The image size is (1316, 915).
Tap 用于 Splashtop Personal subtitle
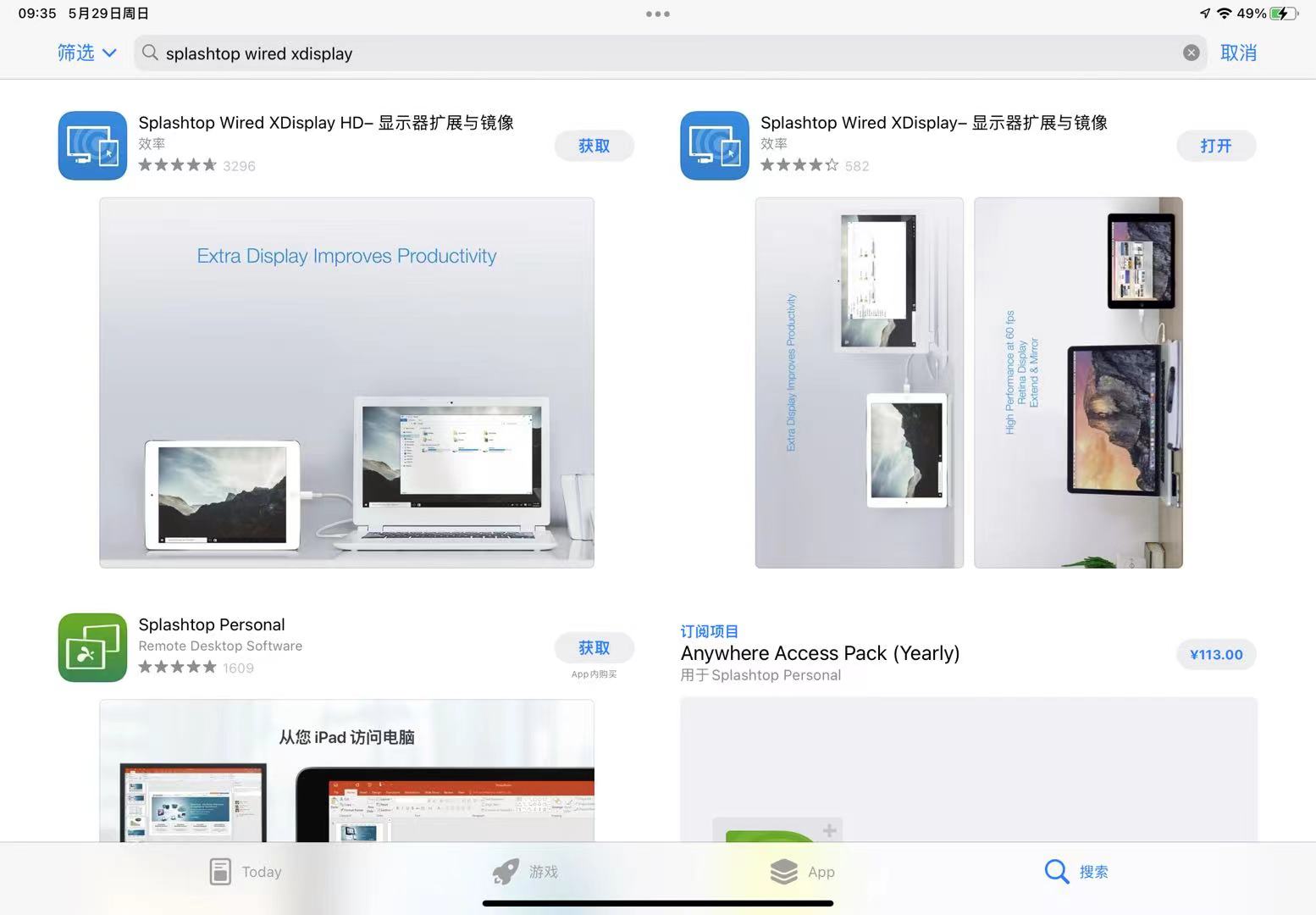pos(760,675)
